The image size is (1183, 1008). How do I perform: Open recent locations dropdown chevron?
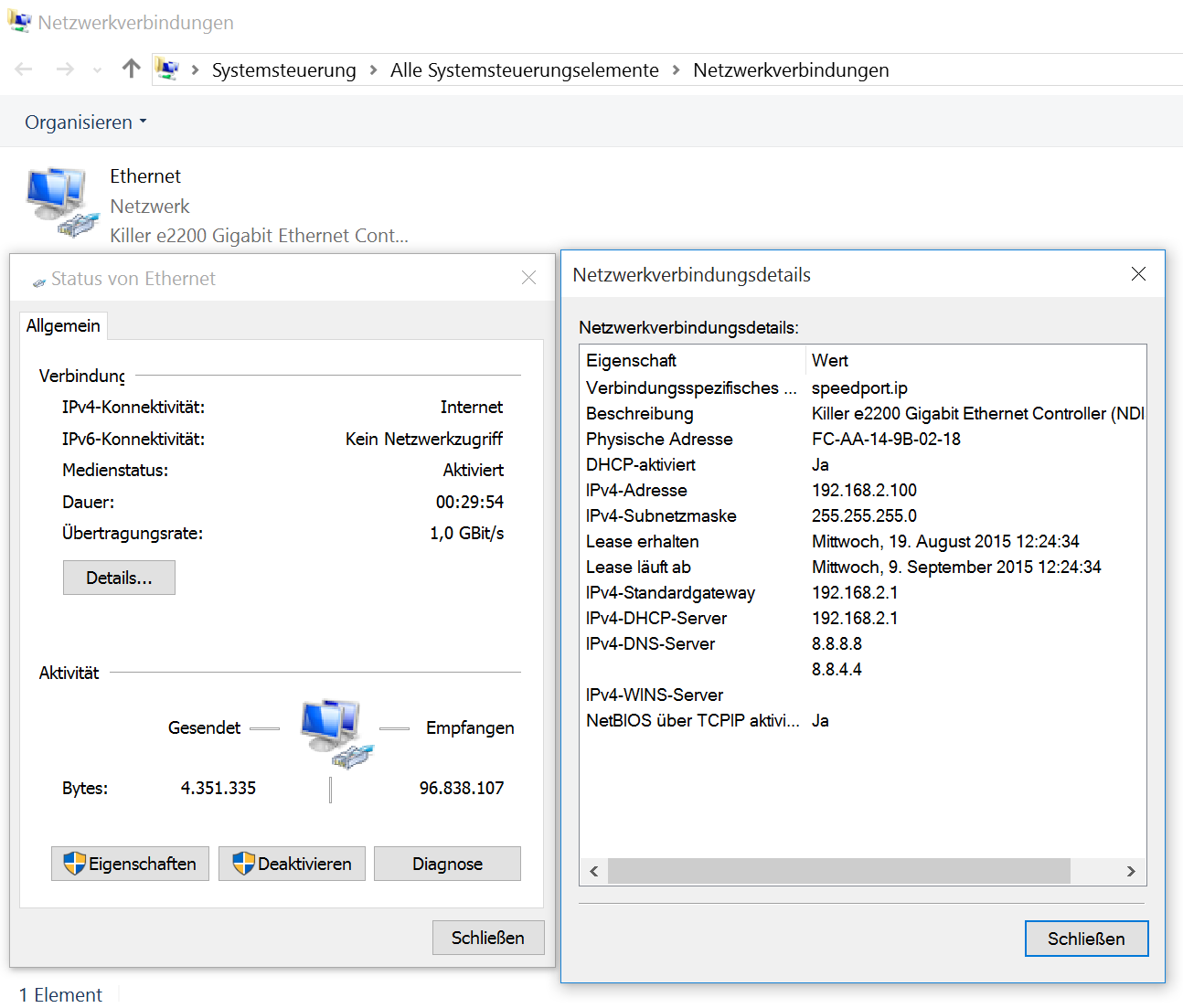pyautogui.click(x=97, y=70)
